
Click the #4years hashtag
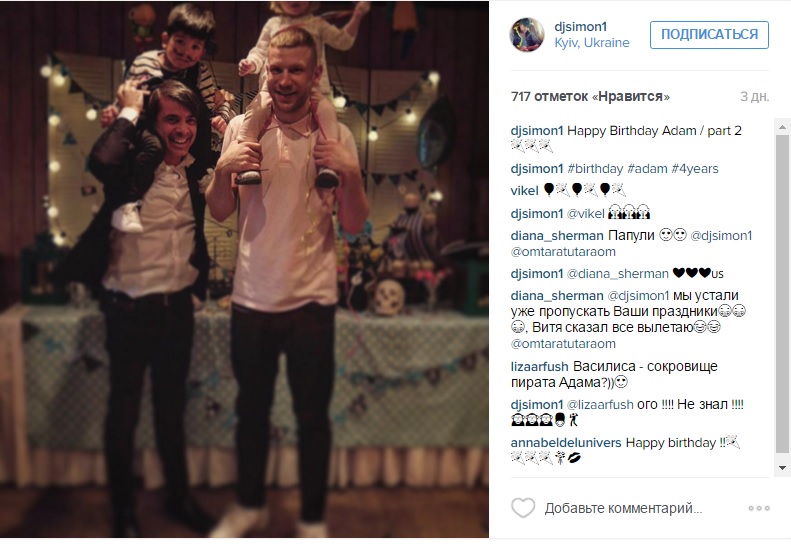pyautogui.click(x=695, y=169)
